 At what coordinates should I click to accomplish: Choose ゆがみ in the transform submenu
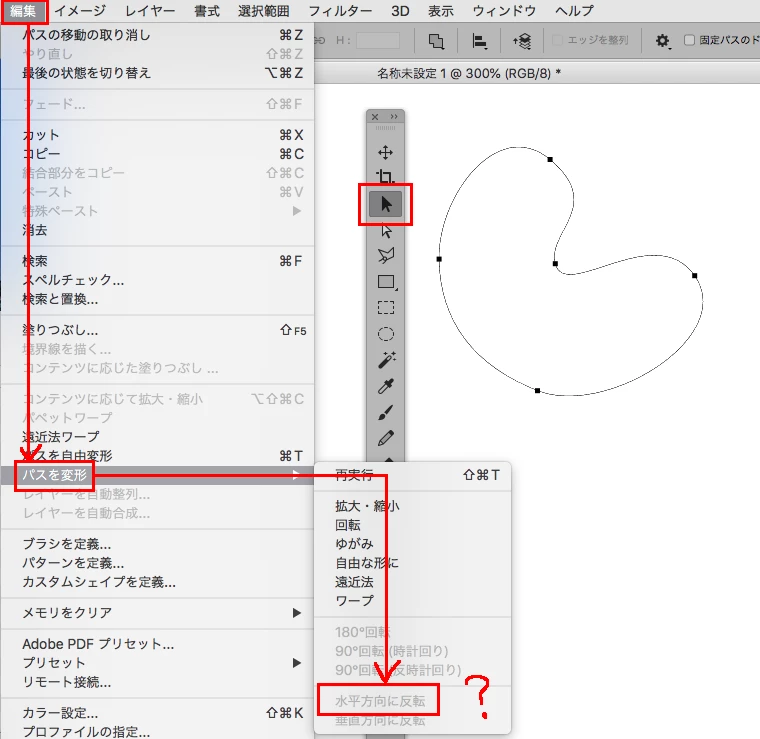tap(412, 544)
